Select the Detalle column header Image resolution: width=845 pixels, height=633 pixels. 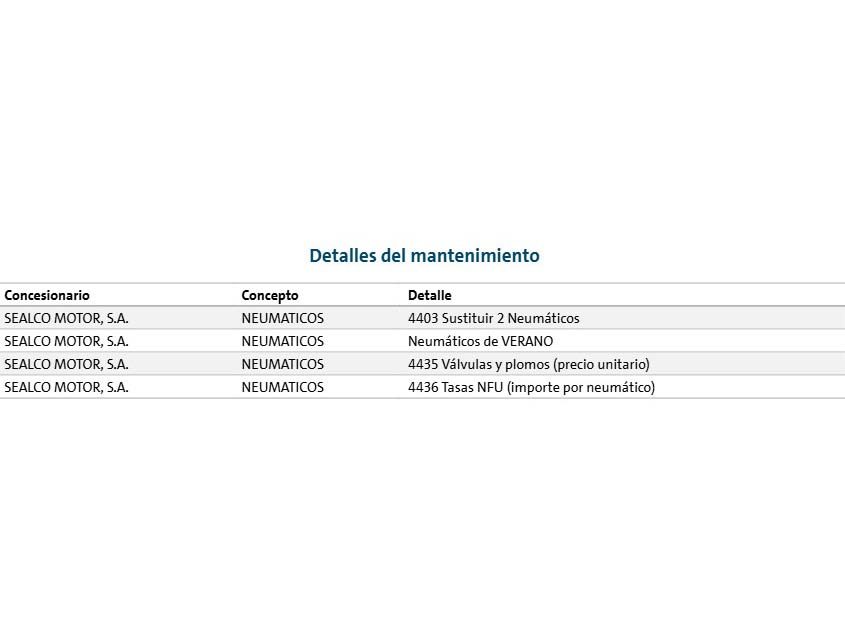point(429,296)
